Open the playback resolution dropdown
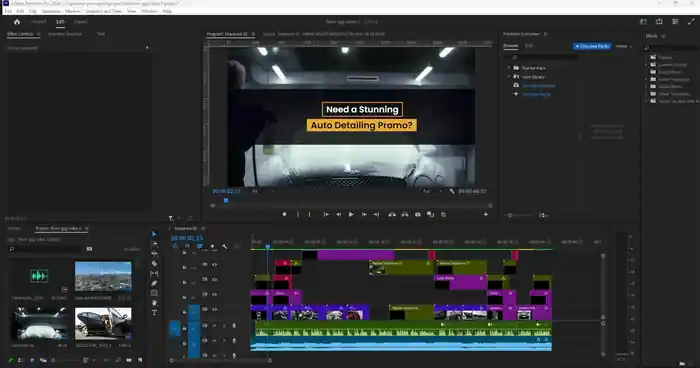Screen dimensions: 700x368 [x=432, y=191]
